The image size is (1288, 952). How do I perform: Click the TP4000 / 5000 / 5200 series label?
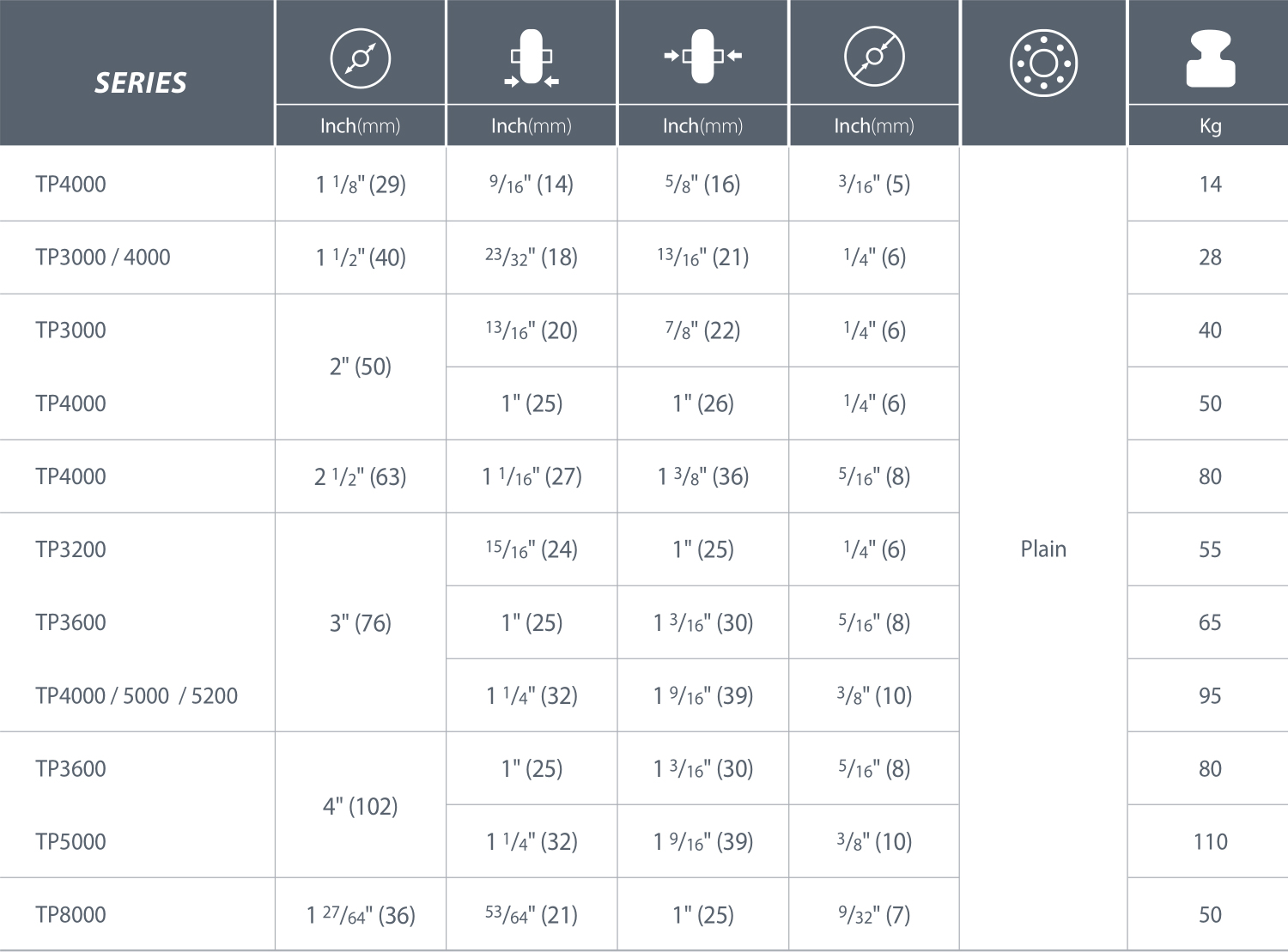[x=137, y=695]
